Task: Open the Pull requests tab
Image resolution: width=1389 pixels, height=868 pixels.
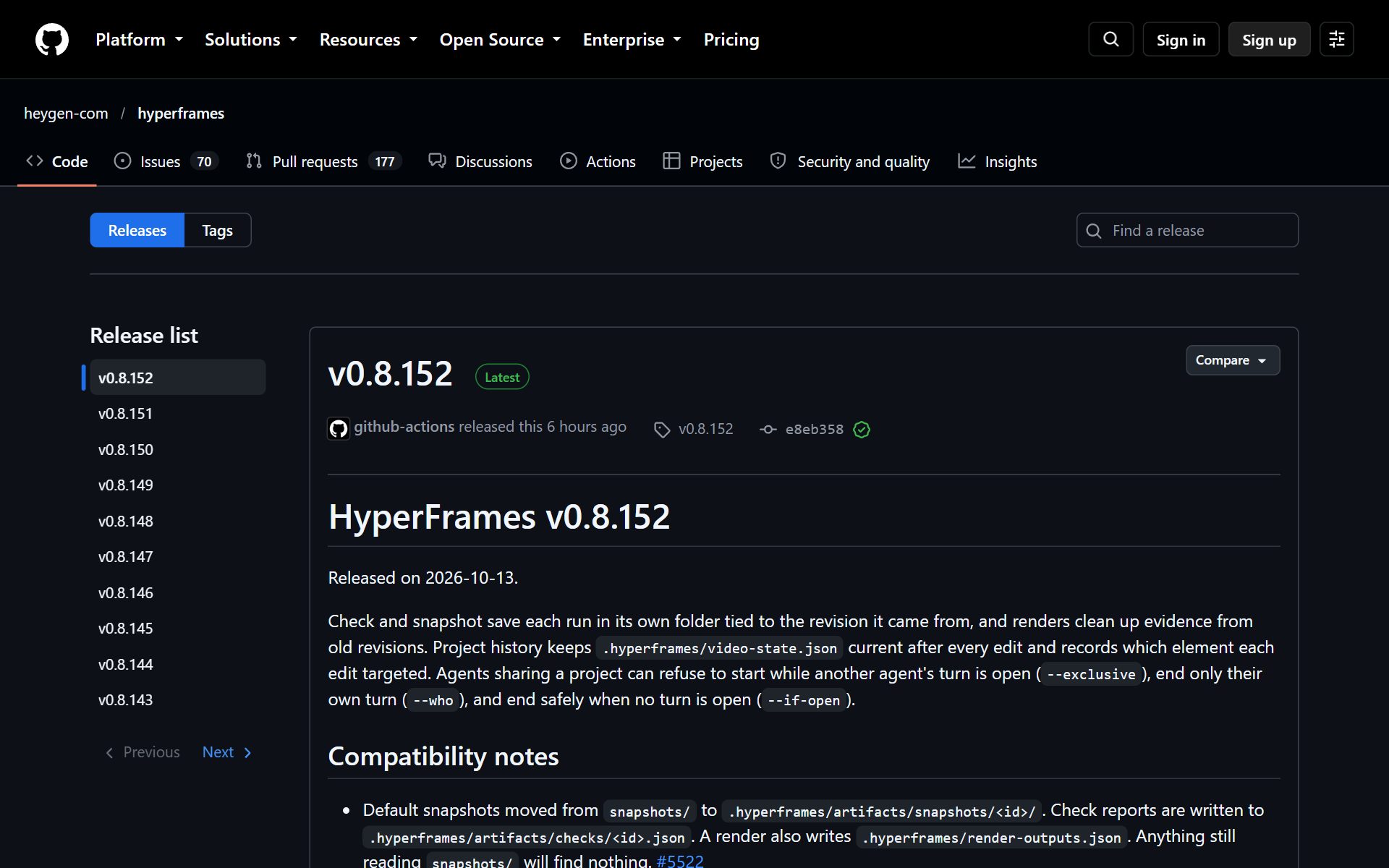Action: (x=323, y=161)
